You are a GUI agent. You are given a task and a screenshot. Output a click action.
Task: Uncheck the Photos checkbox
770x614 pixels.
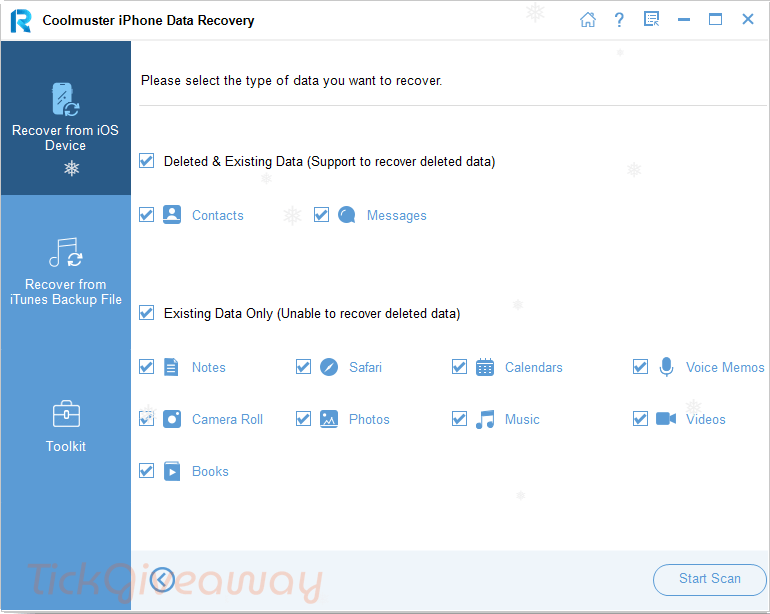click(x=303, y=419)
